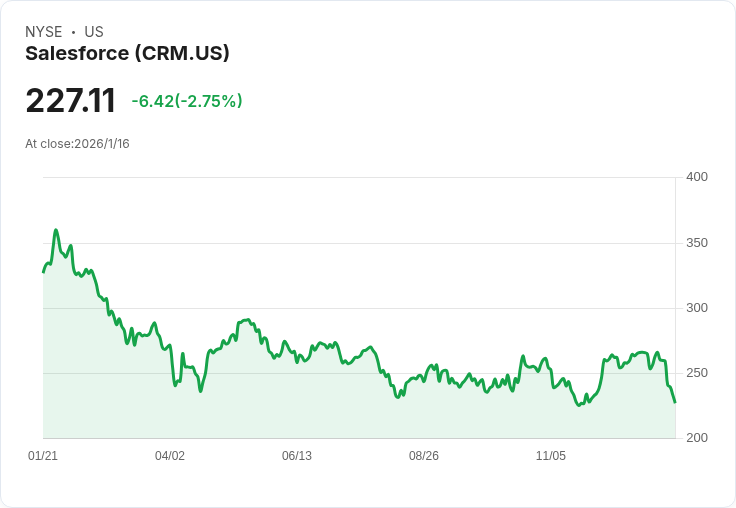
Task: Click the -6.42(-2.75%) change value
Action: 187,101
